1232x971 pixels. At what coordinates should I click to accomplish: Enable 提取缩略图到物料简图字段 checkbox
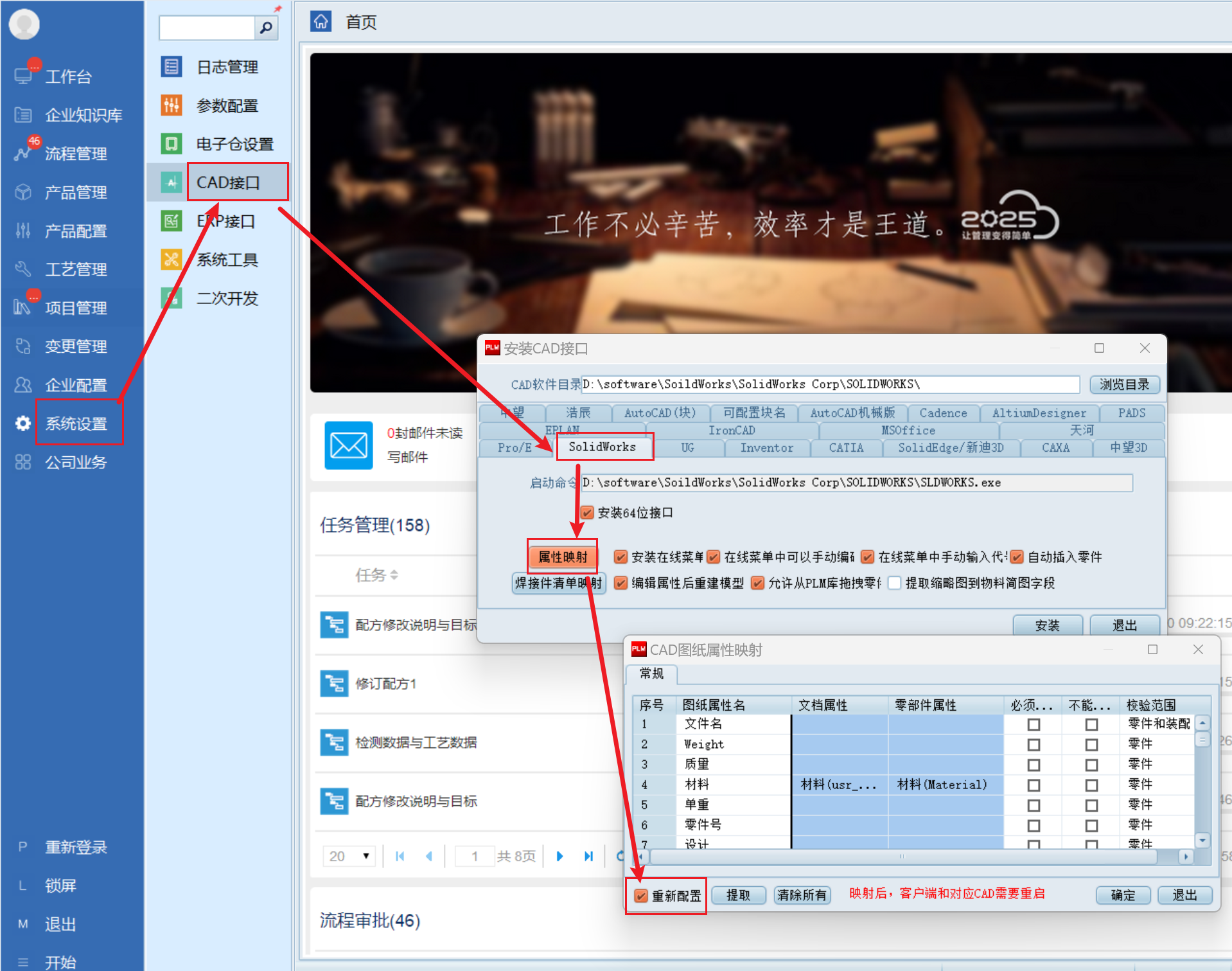[894, 583]
